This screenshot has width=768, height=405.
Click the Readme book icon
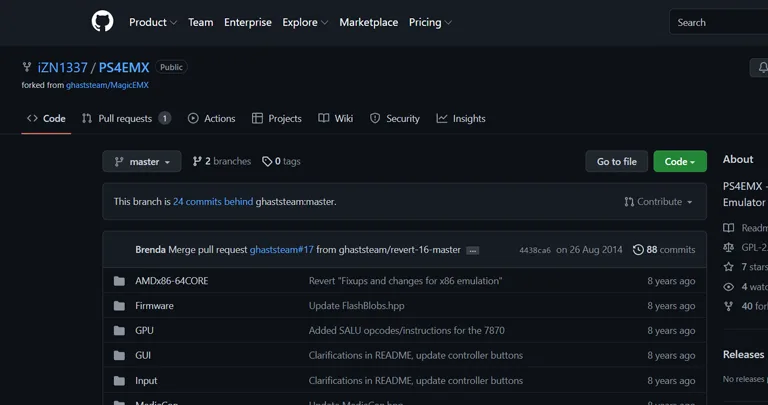(729, 228)
